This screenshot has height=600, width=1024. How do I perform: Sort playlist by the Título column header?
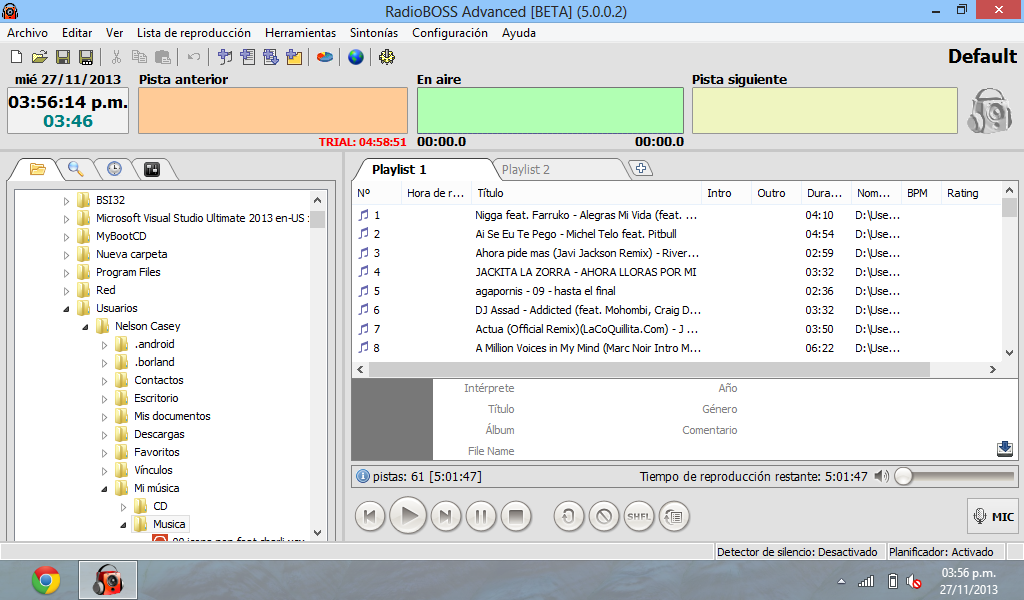[x=586, y=193]
